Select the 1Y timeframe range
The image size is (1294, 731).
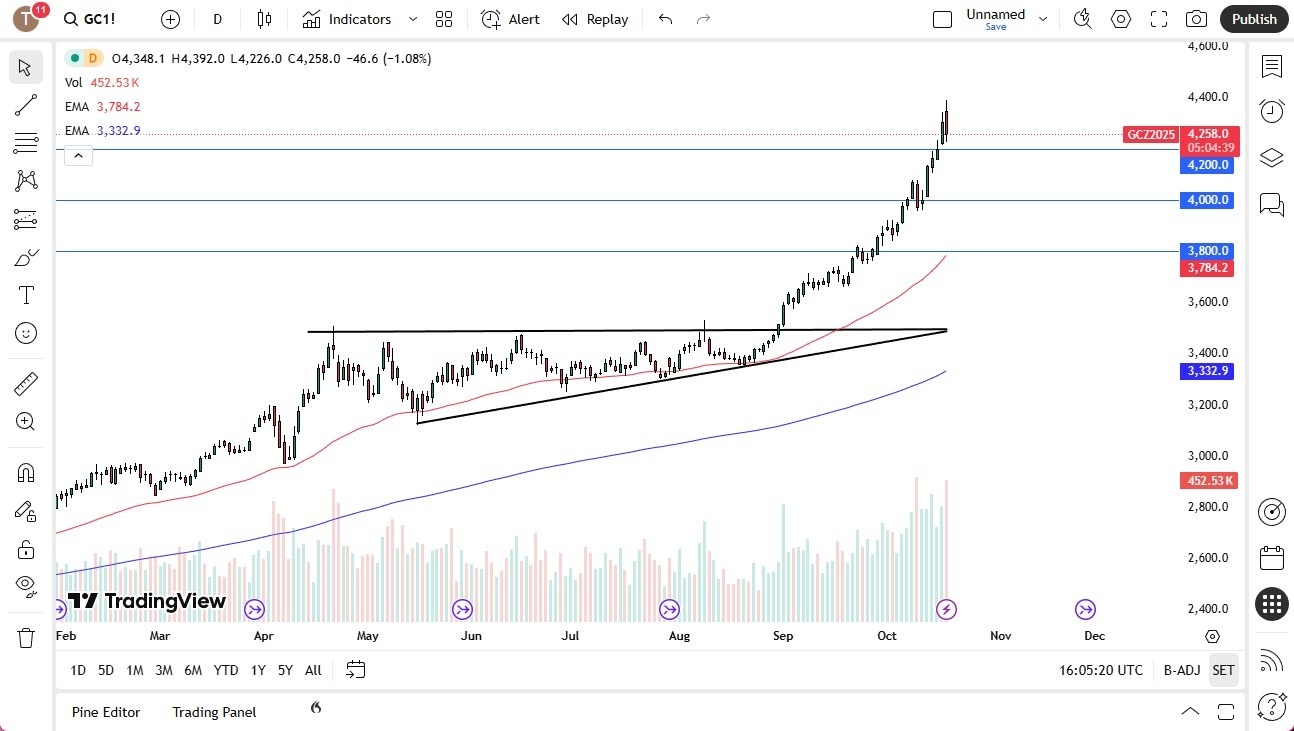(257, 670)
